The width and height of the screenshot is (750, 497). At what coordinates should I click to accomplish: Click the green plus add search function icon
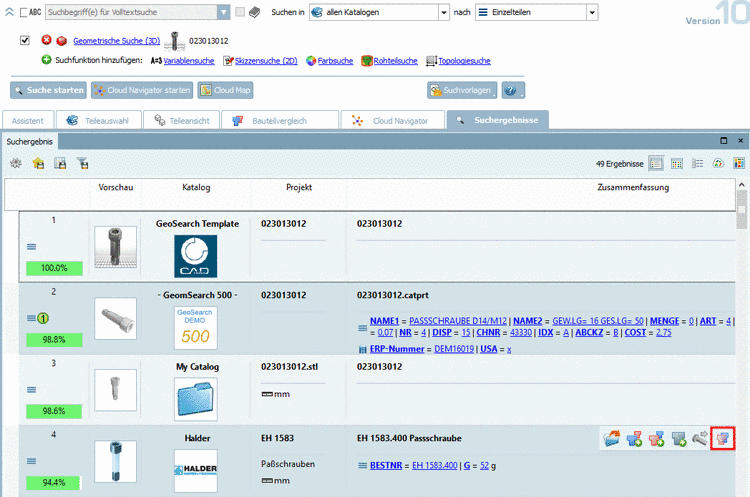(x=46, y=60)
